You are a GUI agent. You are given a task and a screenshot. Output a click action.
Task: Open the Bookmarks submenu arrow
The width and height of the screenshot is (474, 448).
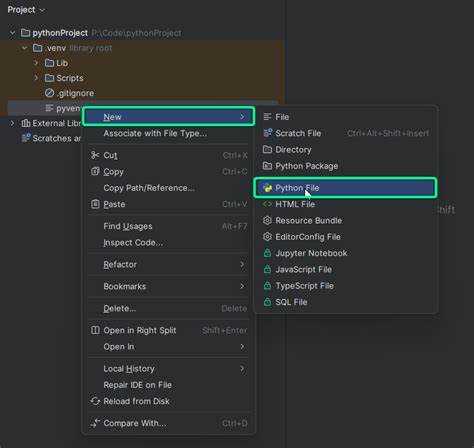click(242, 286)
